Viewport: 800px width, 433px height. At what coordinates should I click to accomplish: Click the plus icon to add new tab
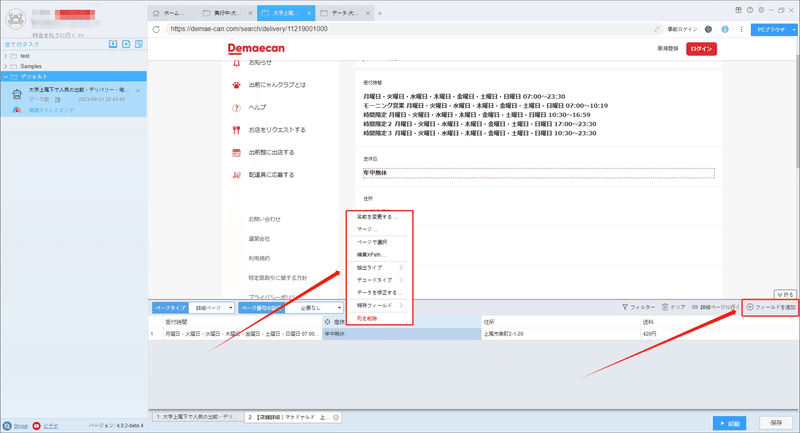point(380,13)
